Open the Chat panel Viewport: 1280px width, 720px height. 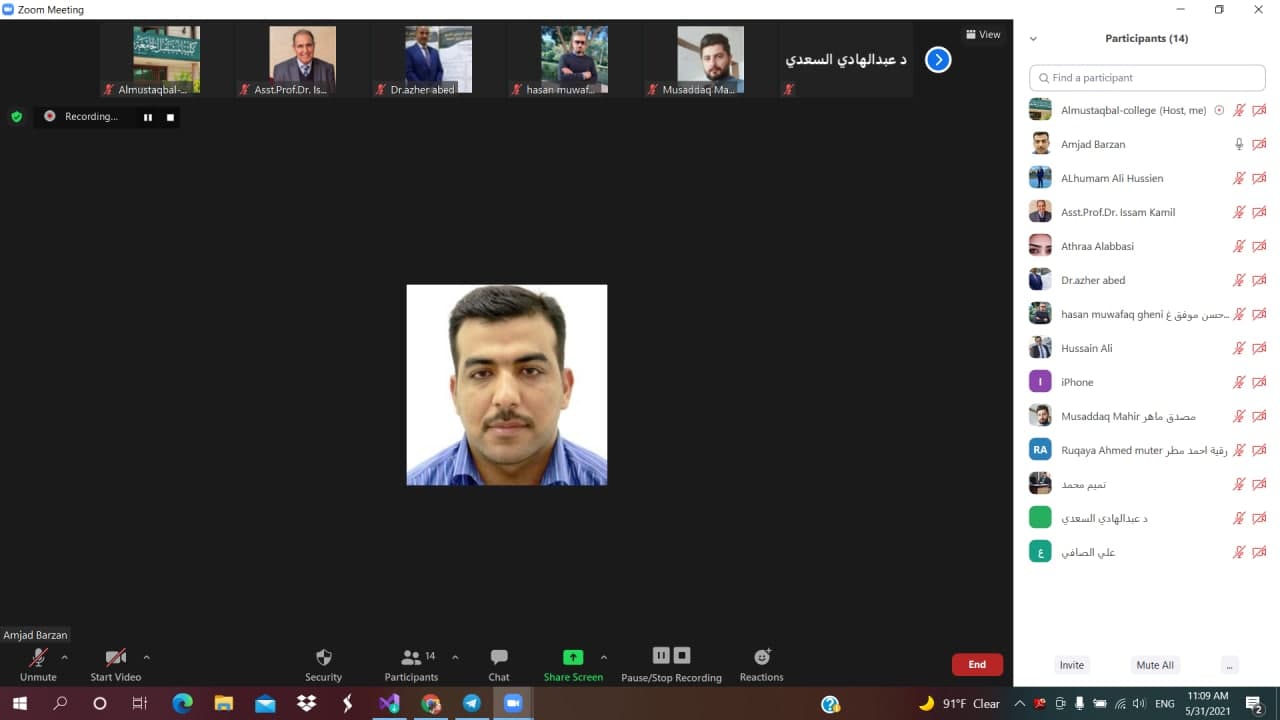coord(499,664)
